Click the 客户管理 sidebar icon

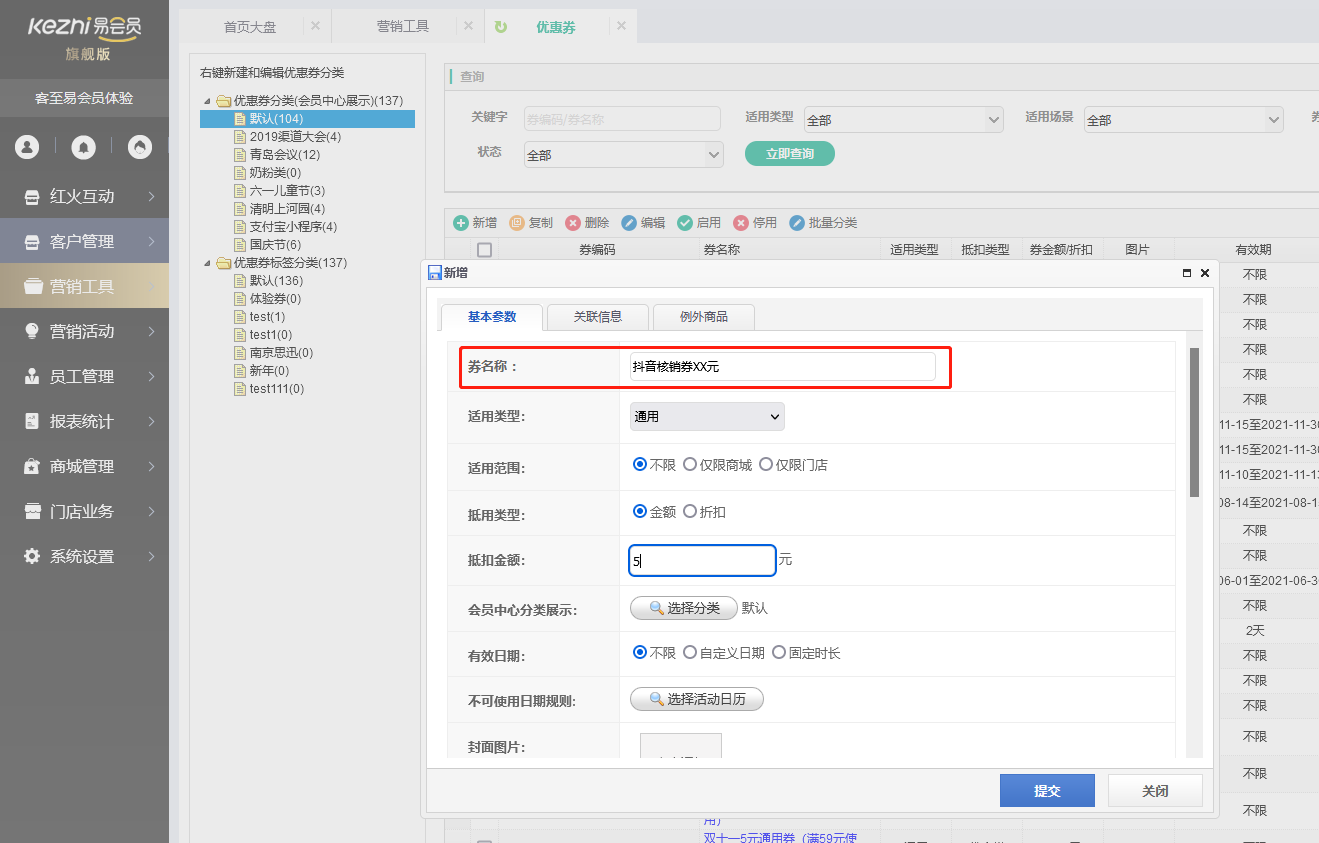[33, 242]
